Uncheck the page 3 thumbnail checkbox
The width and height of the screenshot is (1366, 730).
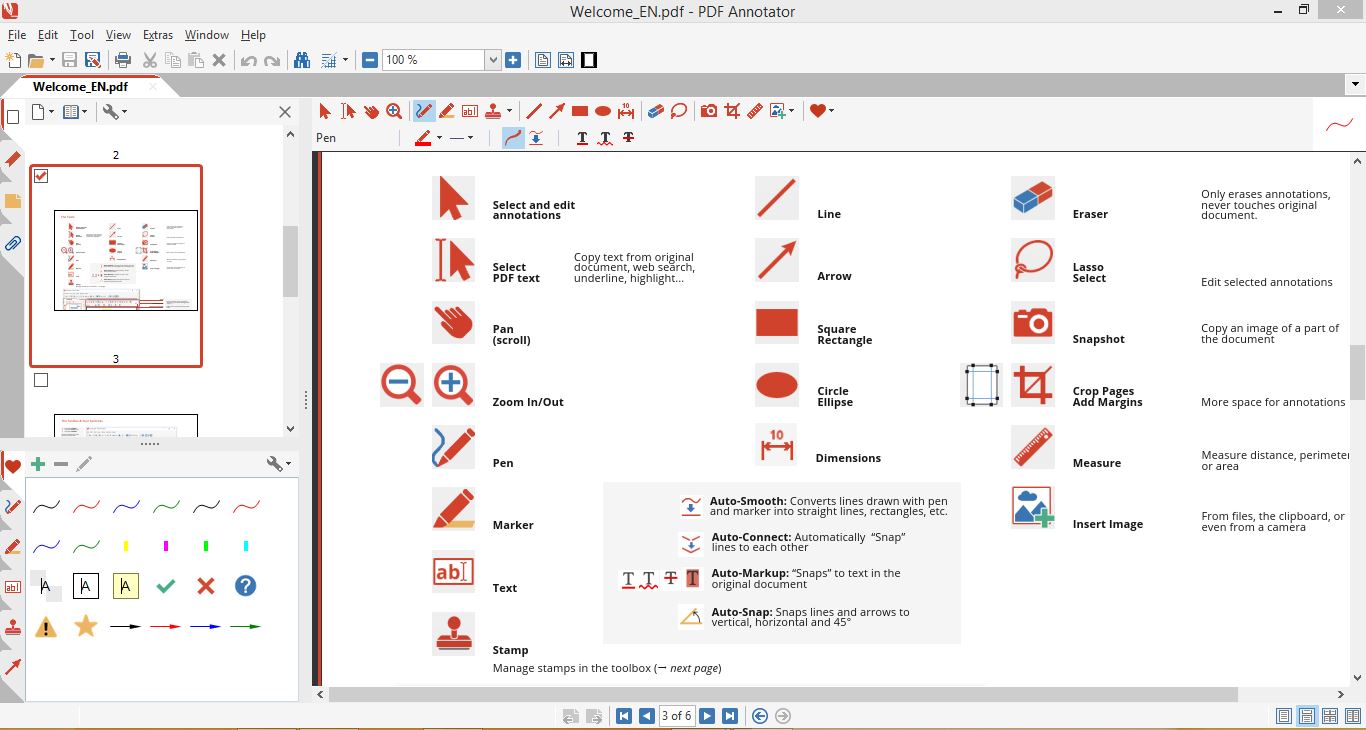pyautogui.click(x=41, y=176)
